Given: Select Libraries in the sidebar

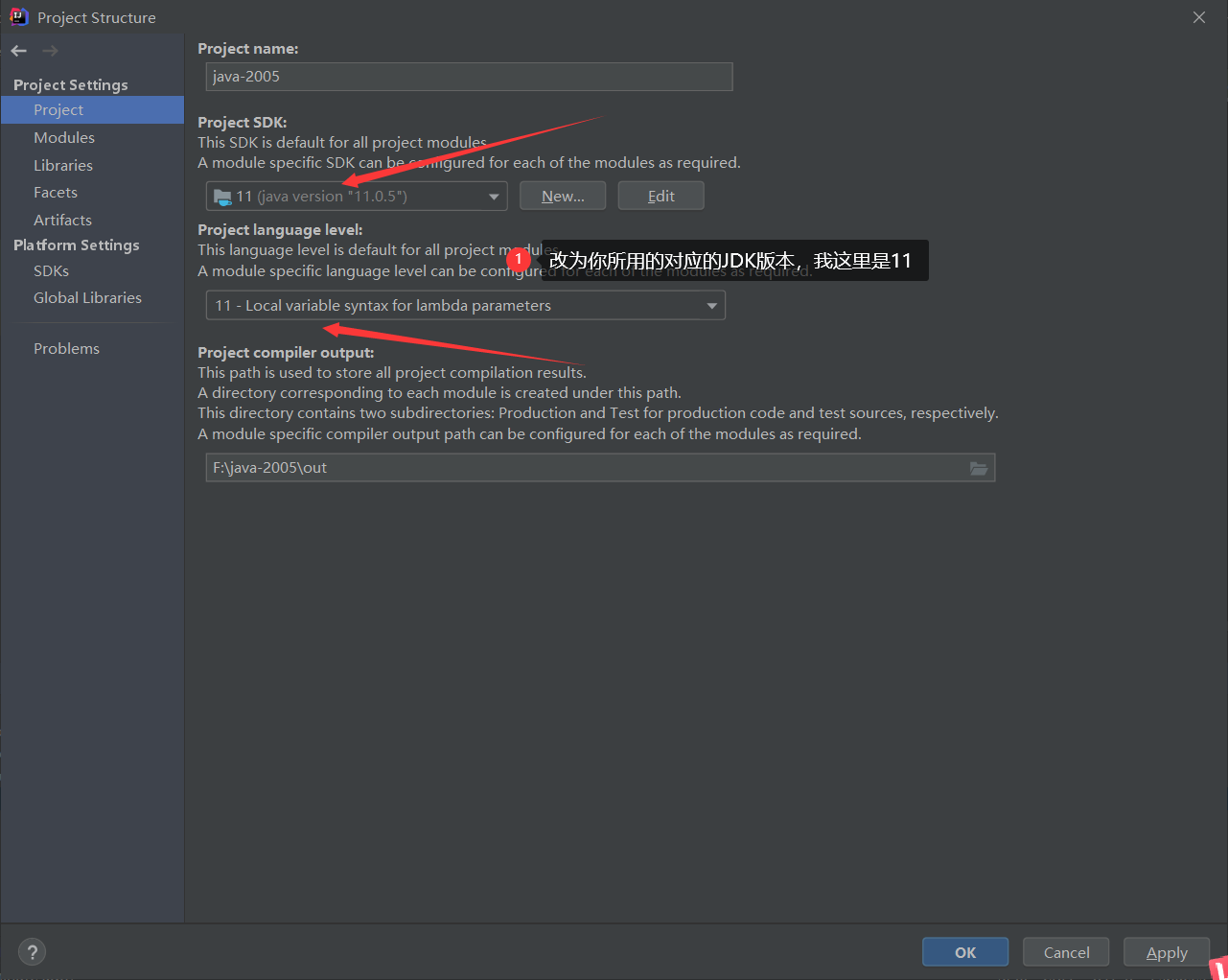Looking at the screenshot, I should click(x=62, y=165).
